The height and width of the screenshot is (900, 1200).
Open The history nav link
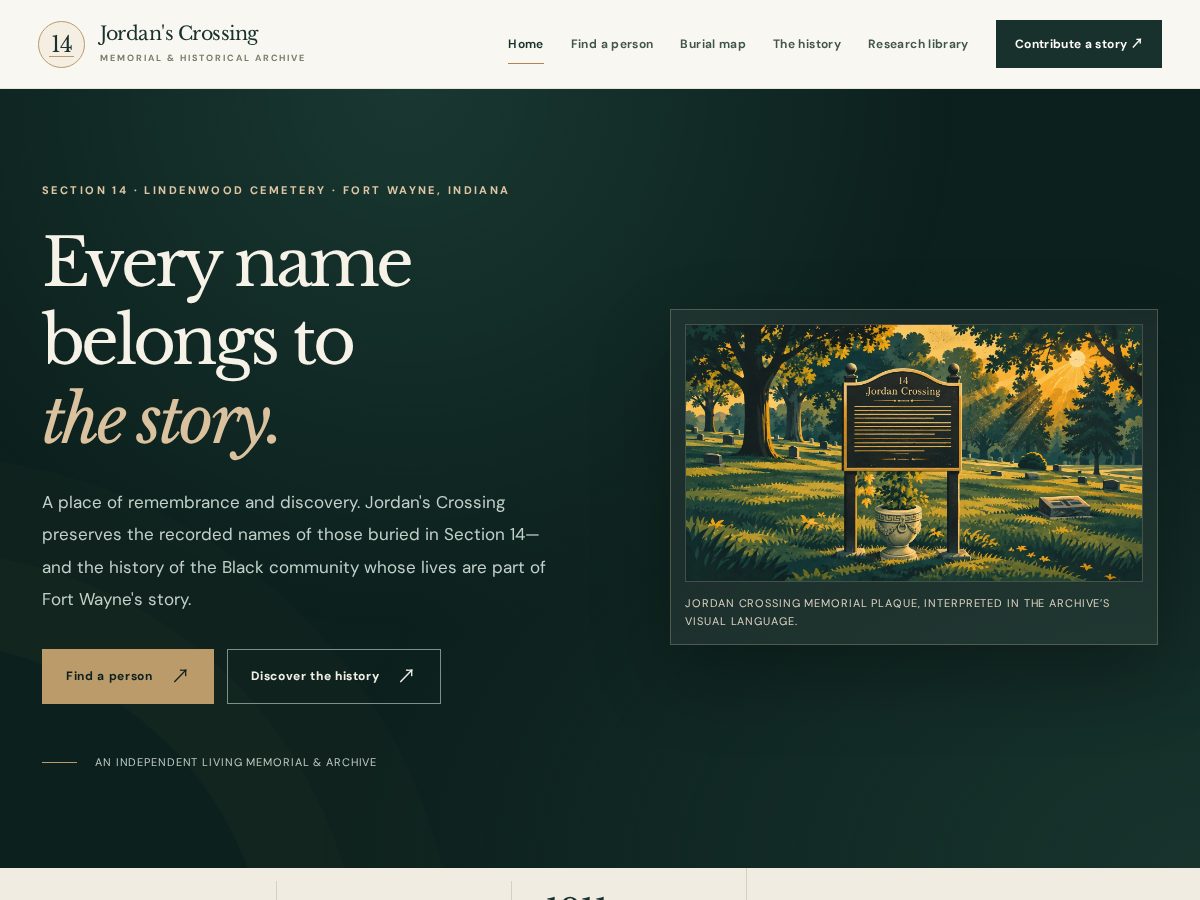[807, 44]
